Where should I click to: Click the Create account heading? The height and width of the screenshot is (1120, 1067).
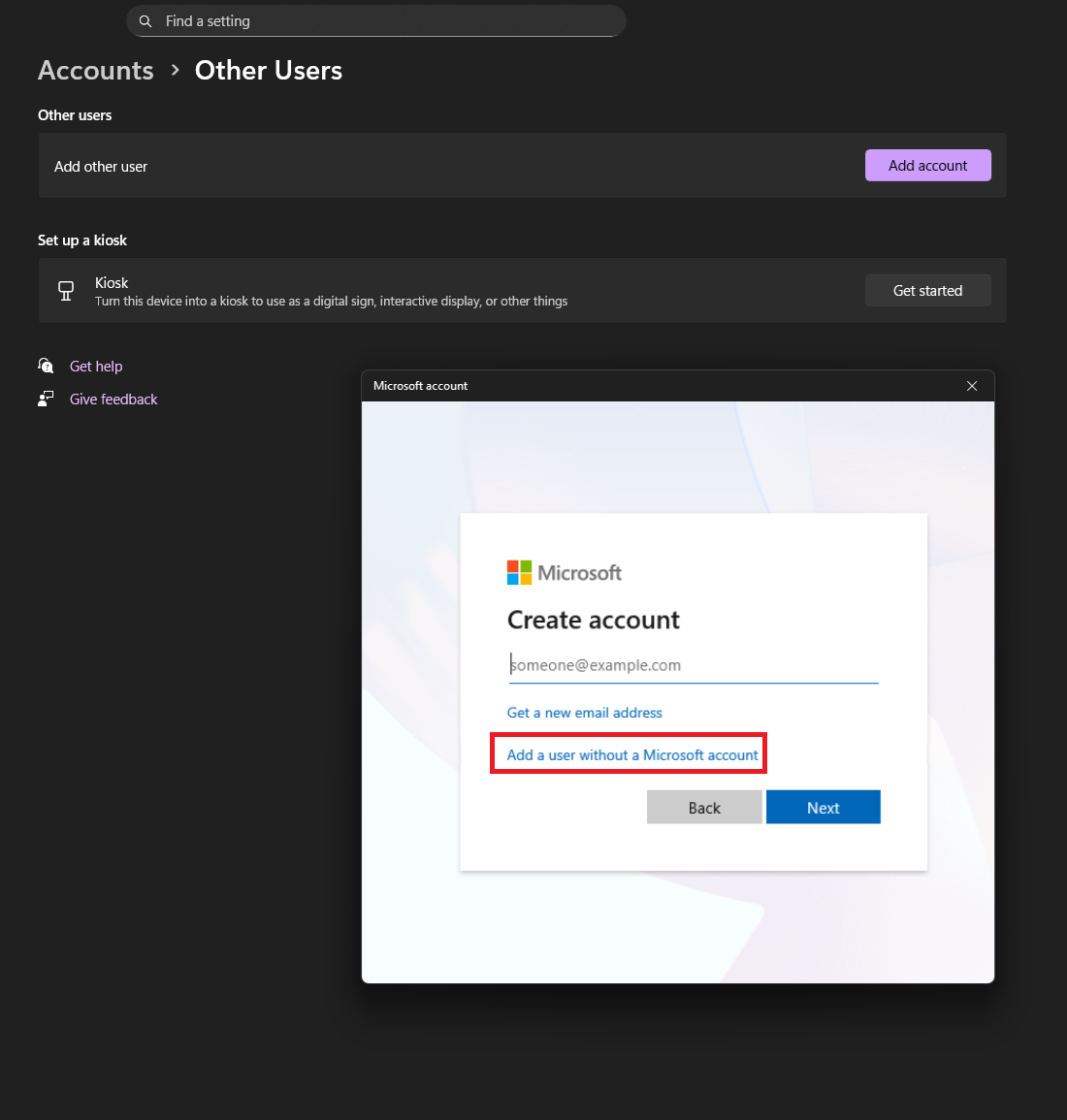pos(594,620)
